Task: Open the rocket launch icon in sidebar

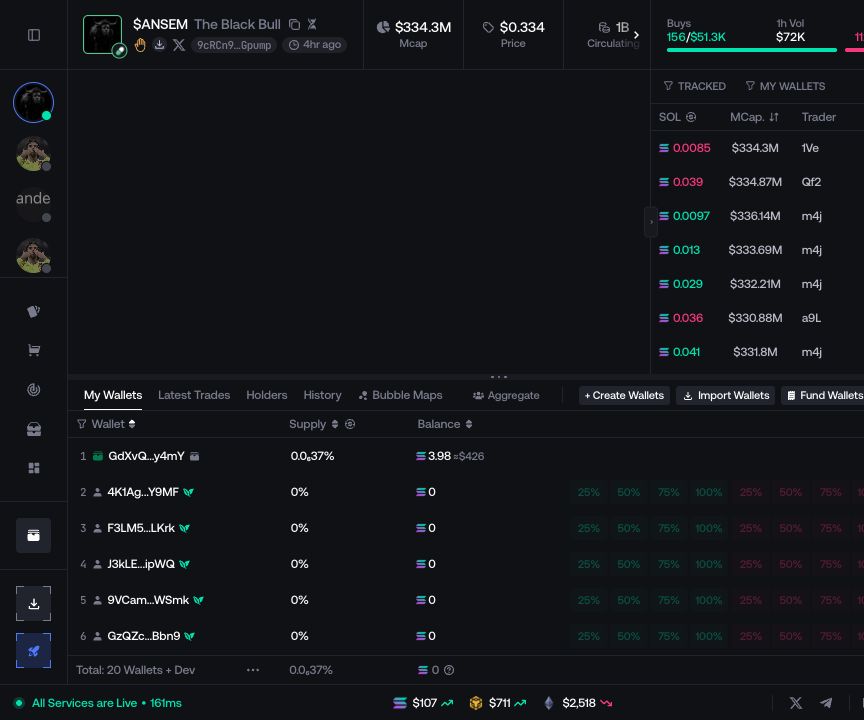Action: (34, 651)
